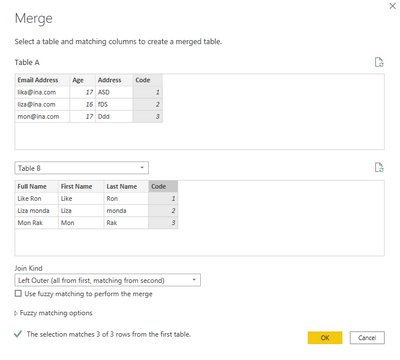This screenshot has width=400, height=360.
Task: Select the Code column header in Table B
Action: pyautogui.click(x=163, y=186)
